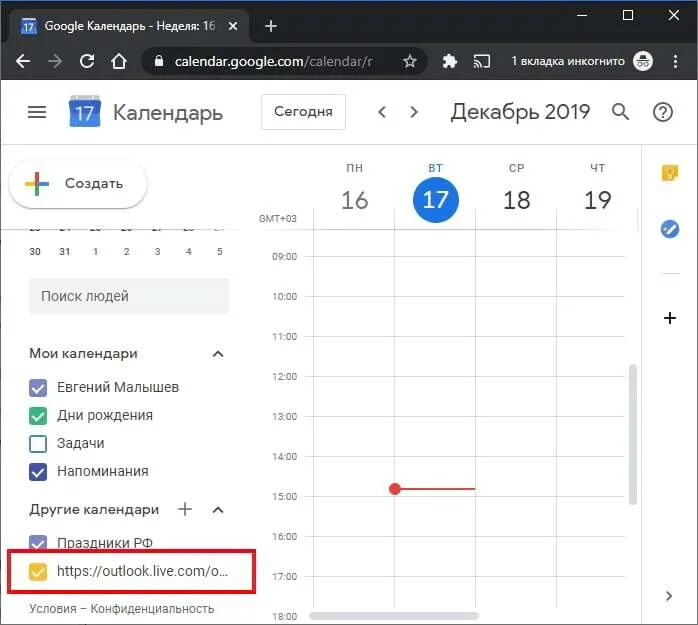Select 30 in the mini calendar

pos(35,252)
